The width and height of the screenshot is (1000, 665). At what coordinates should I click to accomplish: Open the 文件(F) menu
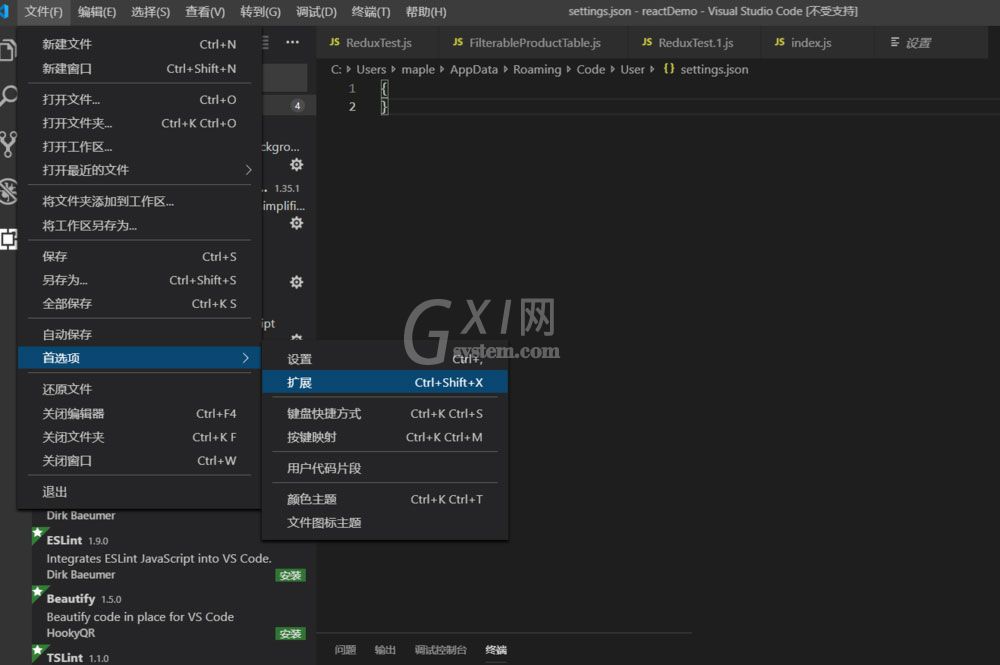43,11
